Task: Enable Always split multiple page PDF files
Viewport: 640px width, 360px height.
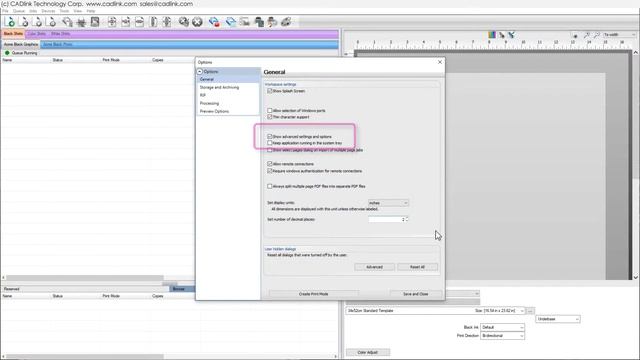Action: point(270,187)
